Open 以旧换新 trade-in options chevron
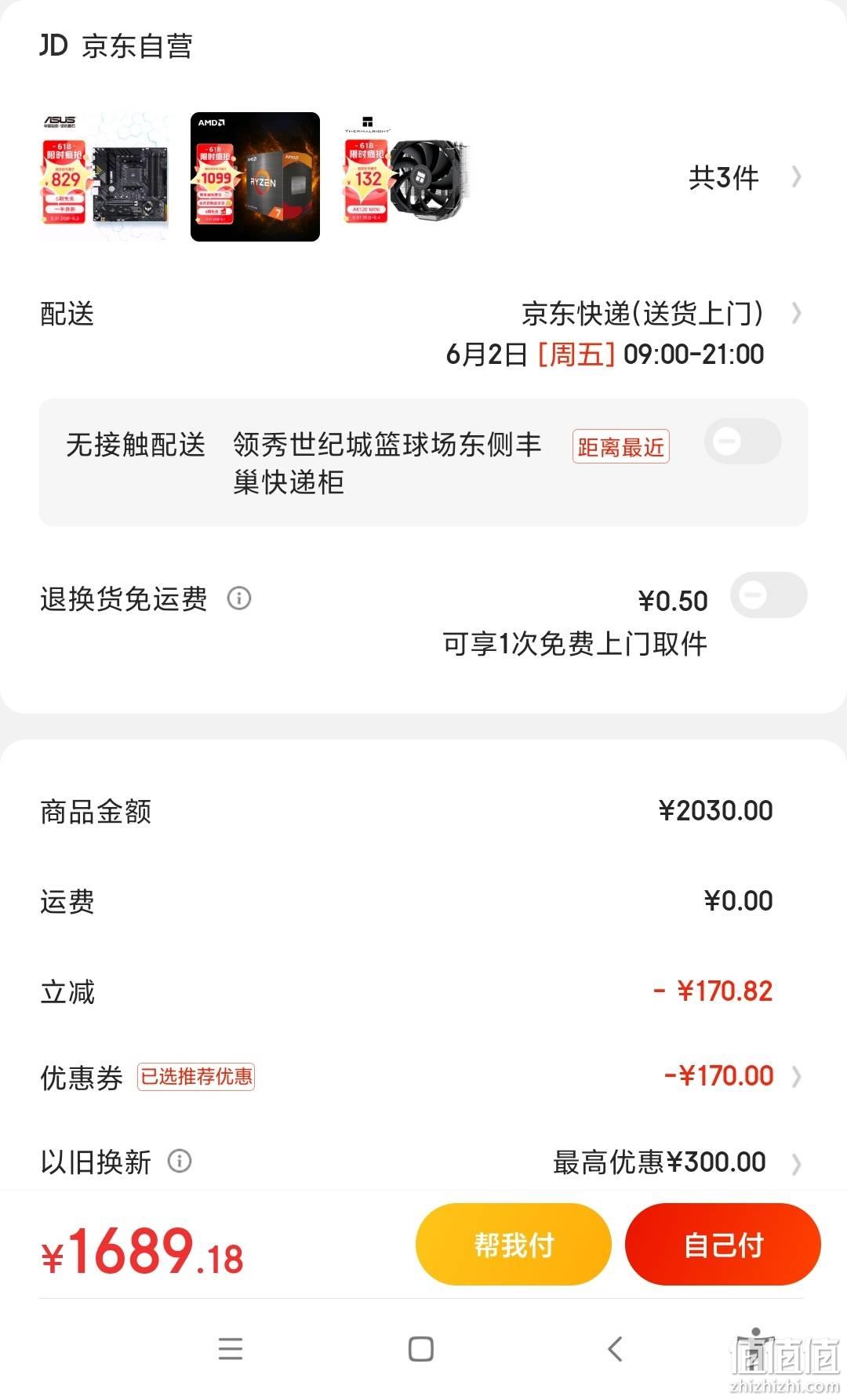This screenshot has height=1400, width=847. (x=796, y=1163)
